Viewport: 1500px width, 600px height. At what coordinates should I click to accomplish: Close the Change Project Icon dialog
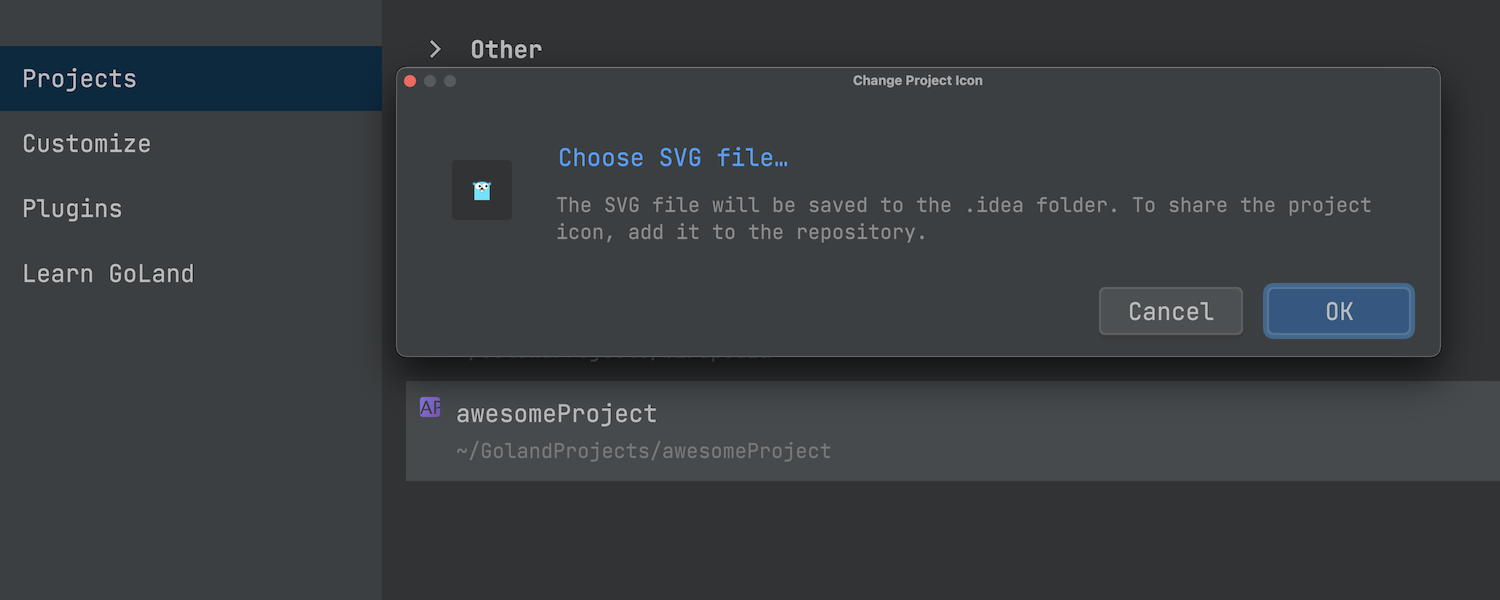pos(410,81)
